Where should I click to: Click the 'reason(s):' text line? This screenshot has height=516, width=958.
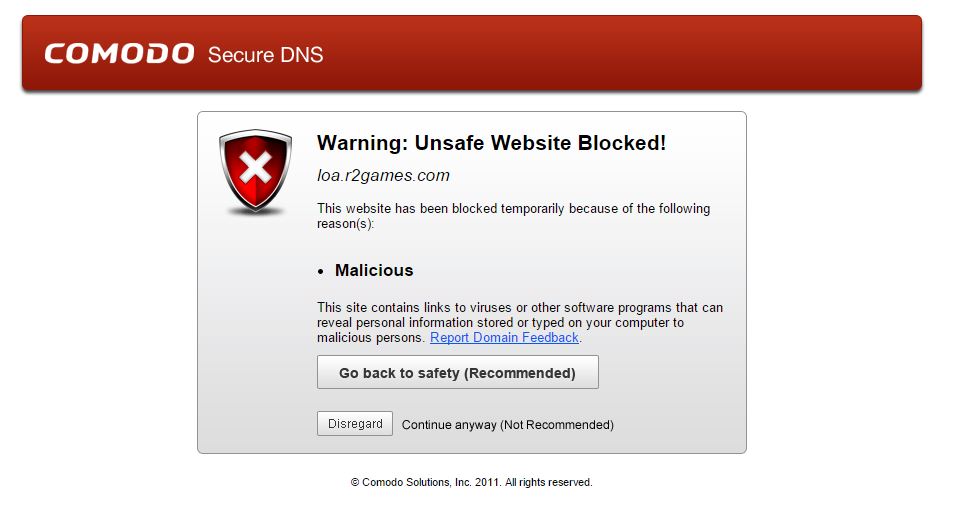click(345, 224)
